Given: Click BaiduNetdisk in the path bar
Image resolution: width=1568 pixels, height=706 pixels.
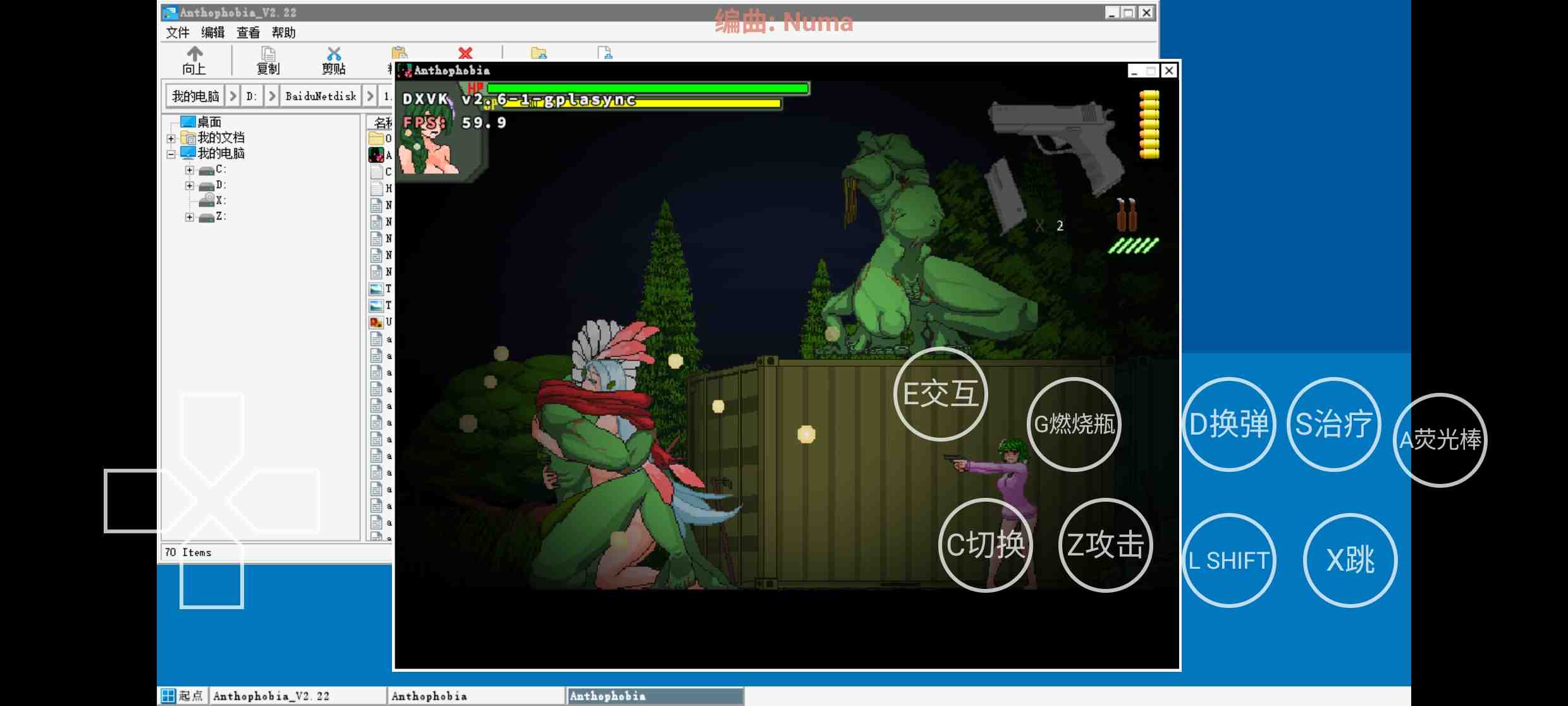Looking at the screenshot, I should (x=321, y=96).
